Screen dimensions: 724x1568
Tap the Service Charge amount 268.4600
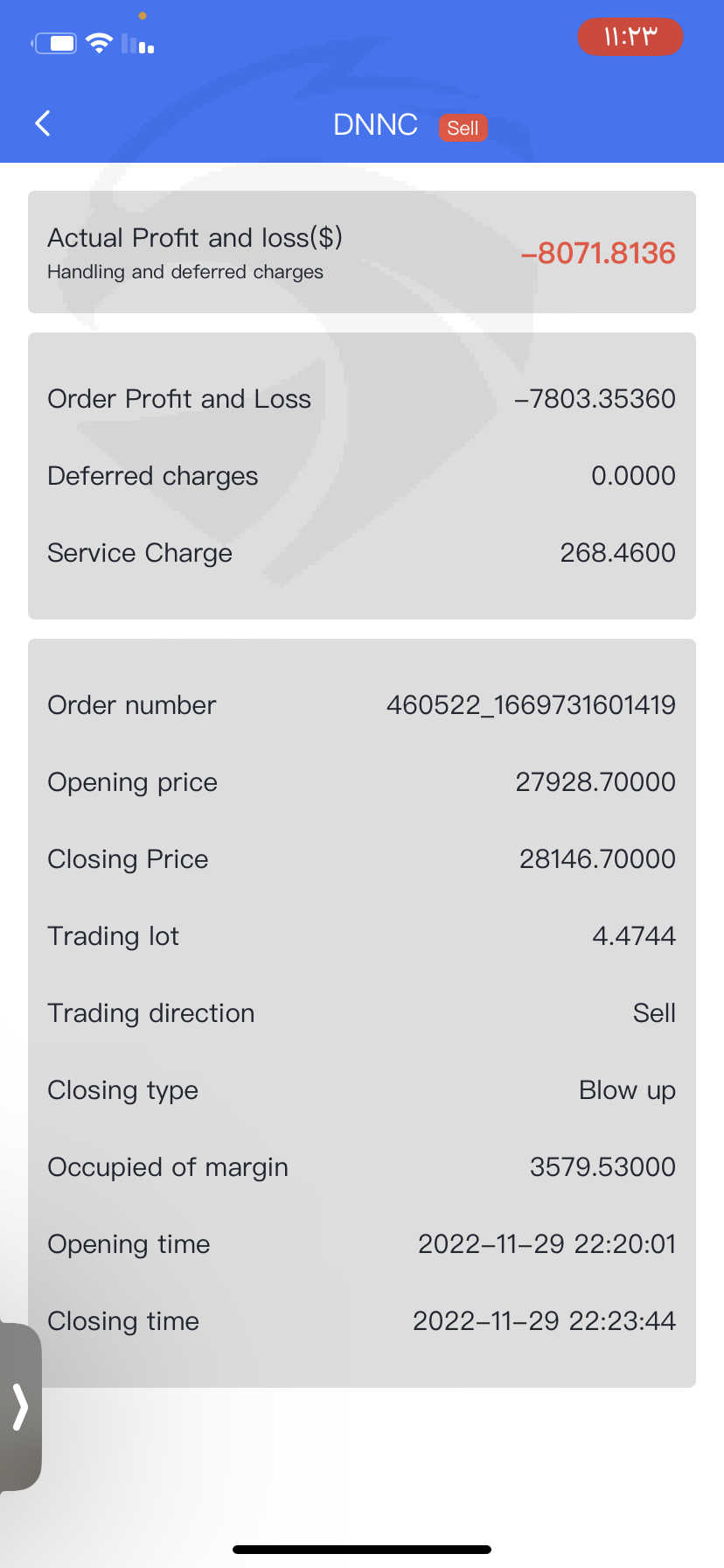(617, 553)
